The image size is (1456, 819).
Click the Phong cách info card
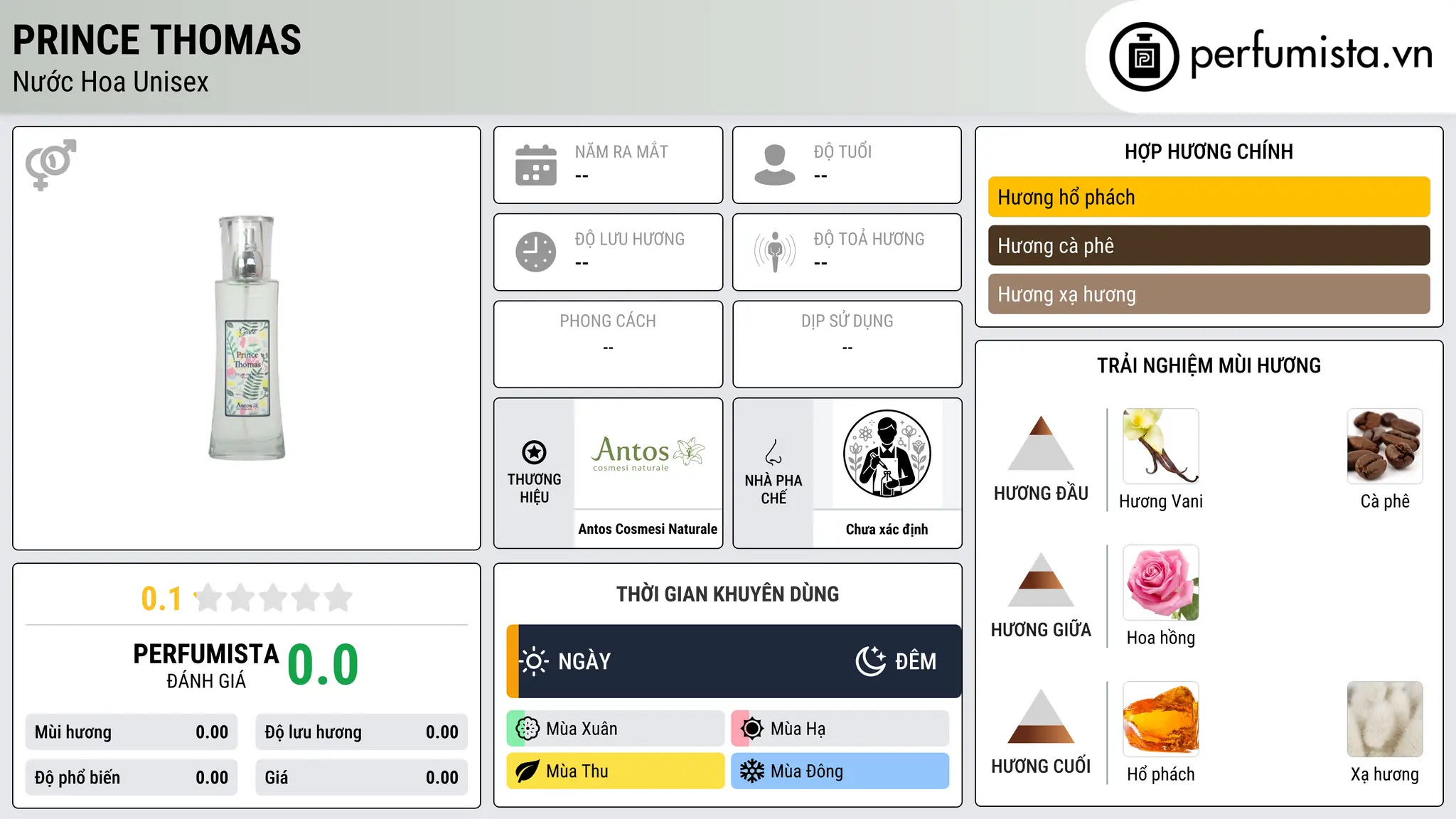click(x=608, y=344)
